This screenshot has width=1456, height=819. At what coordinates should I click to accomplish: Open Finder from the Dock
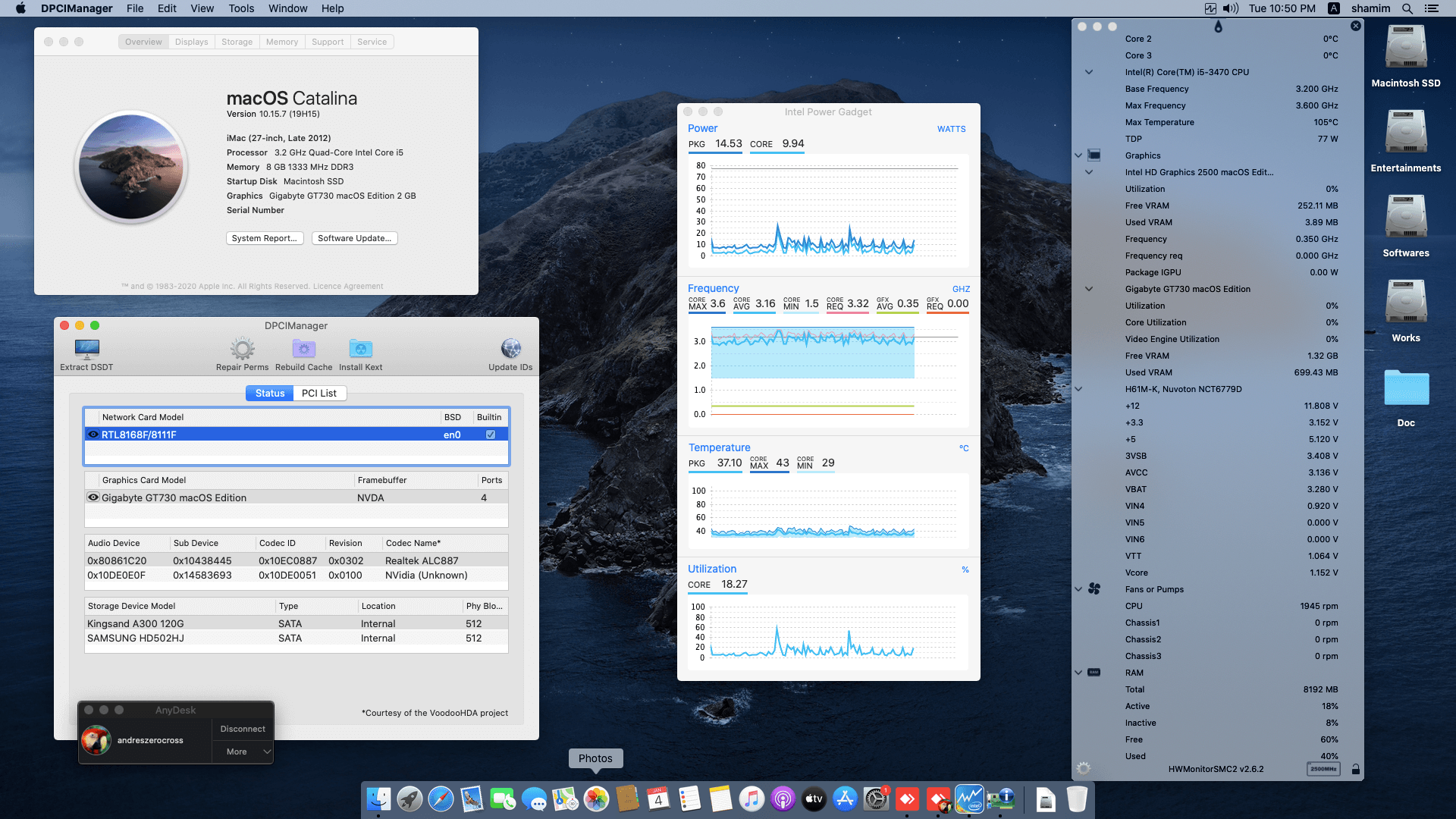click(x=378, y=799)
